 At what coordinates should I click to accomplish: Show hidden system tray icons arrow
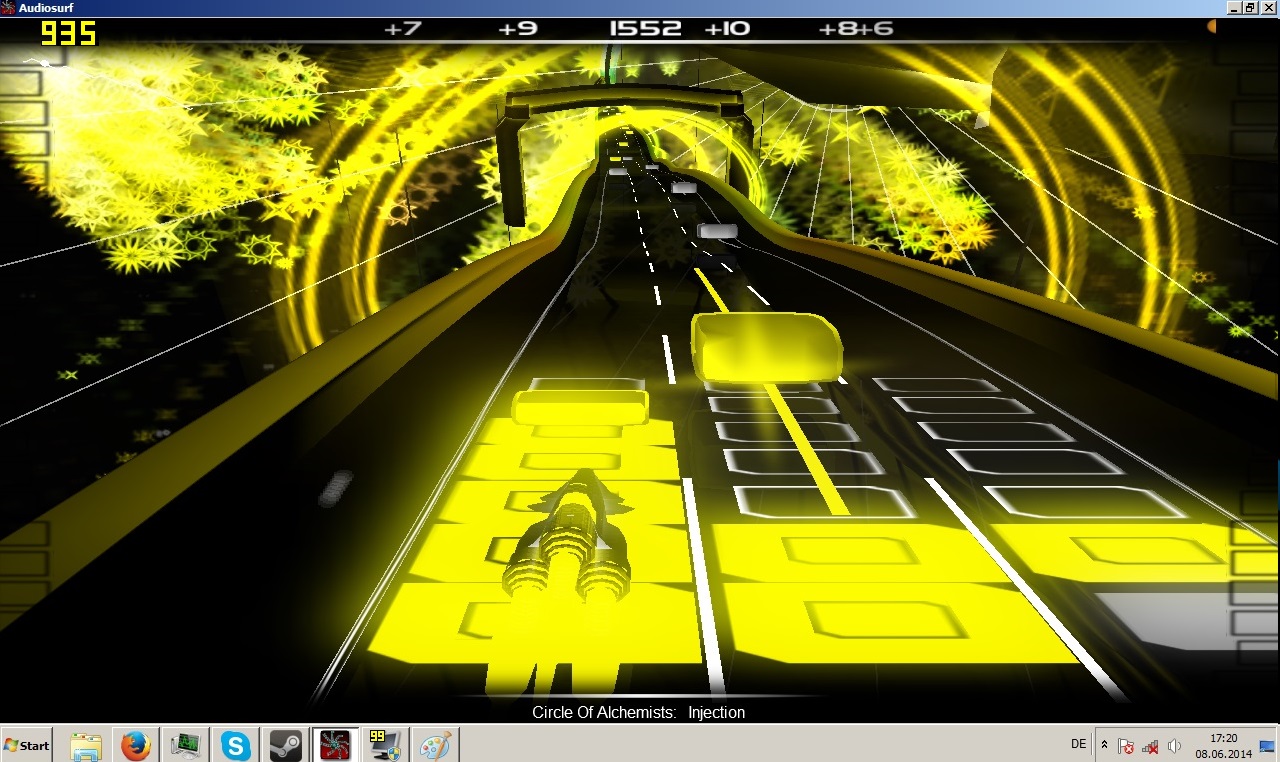(x=1104, y=745)
